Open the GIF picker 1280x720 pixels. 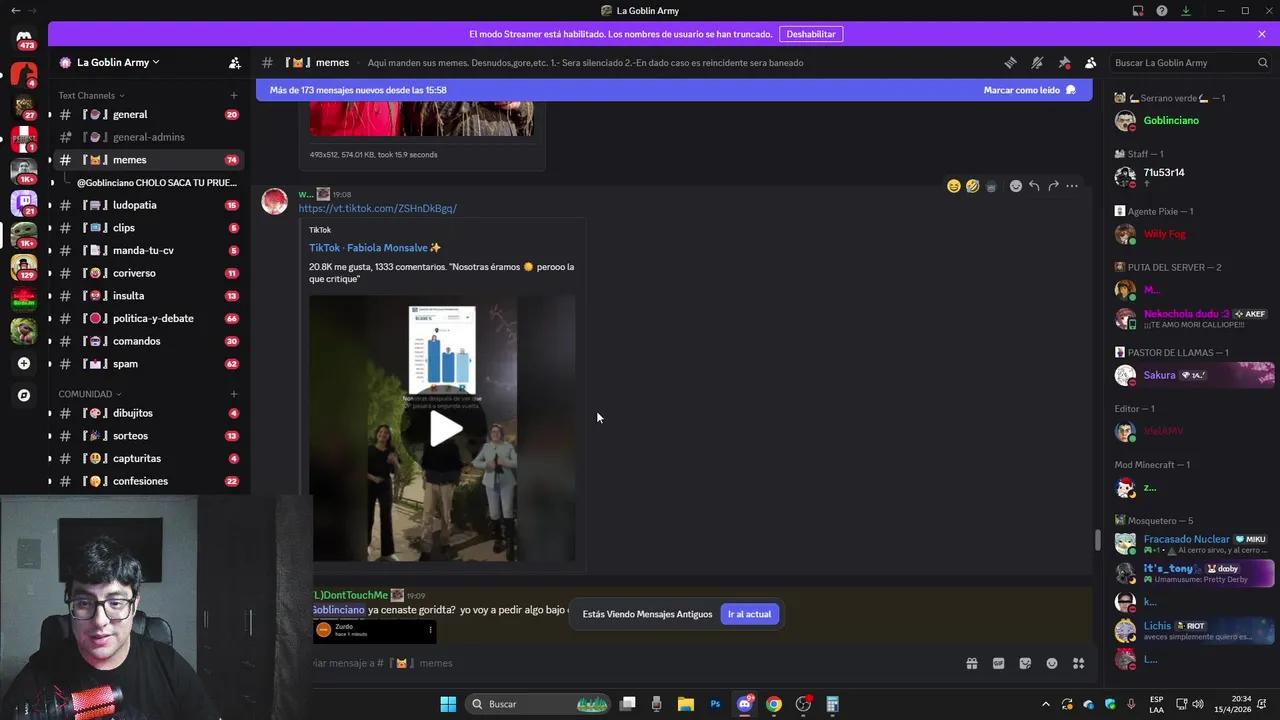[x=998, y=663]
